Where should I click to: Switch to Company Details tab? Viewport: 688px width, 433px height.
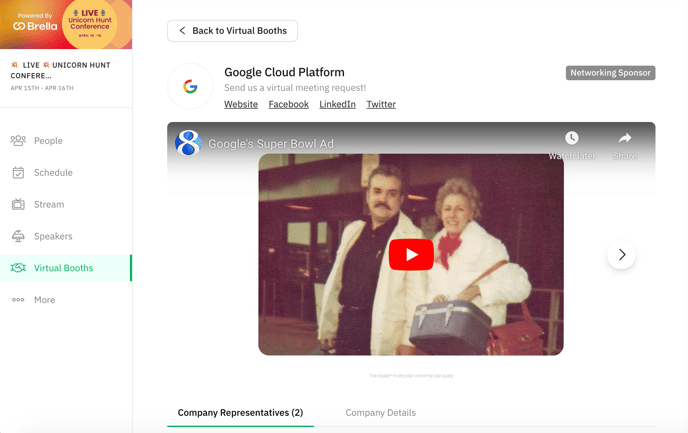(x=380, y=413)
